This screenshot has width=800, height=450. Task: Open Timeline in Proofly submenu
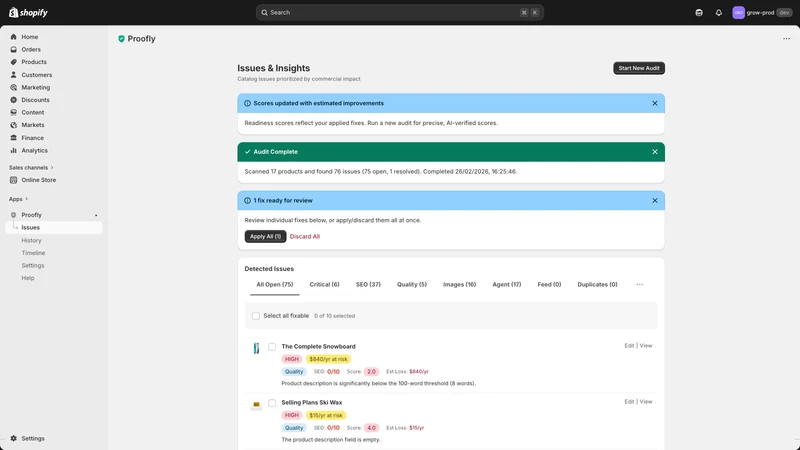33,253
